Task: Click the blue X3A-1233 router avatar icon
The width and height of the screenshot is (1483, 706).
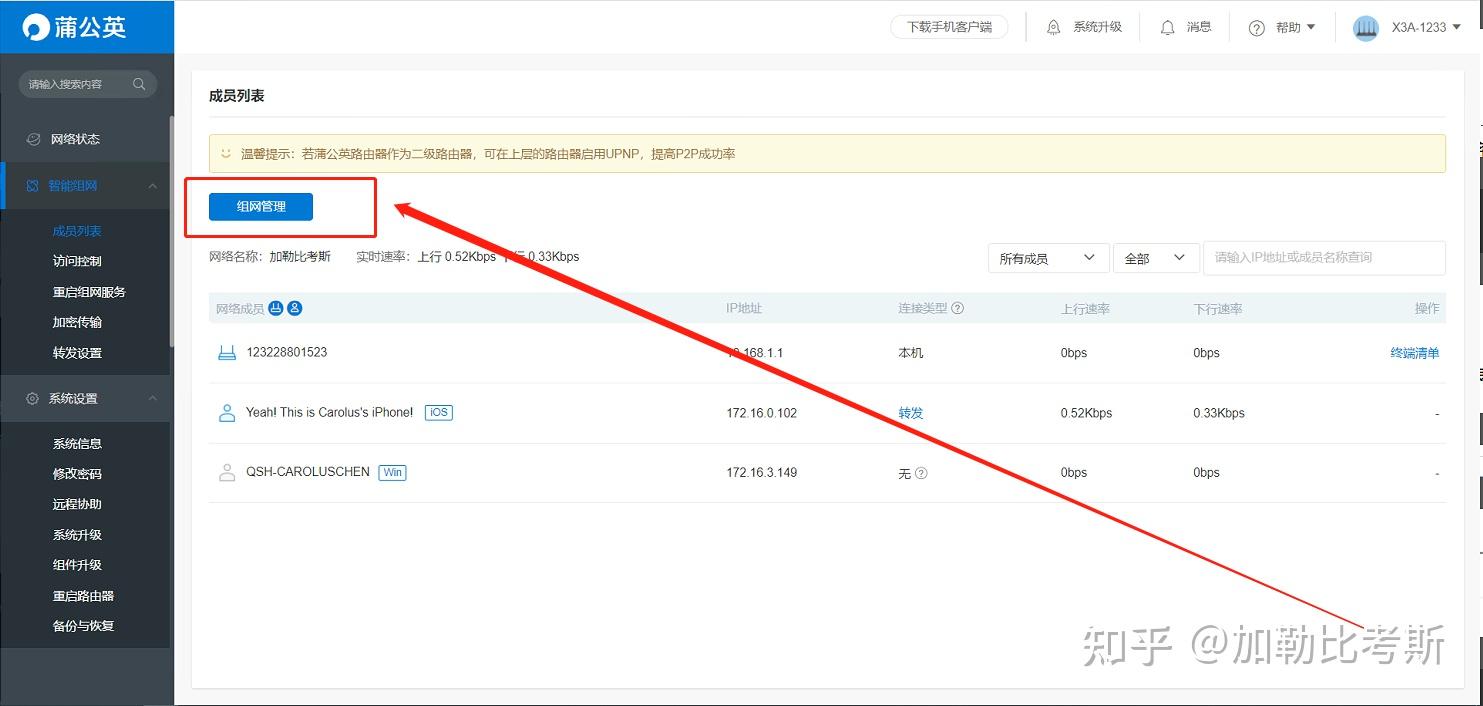Action: click(x=1366, y=27)
